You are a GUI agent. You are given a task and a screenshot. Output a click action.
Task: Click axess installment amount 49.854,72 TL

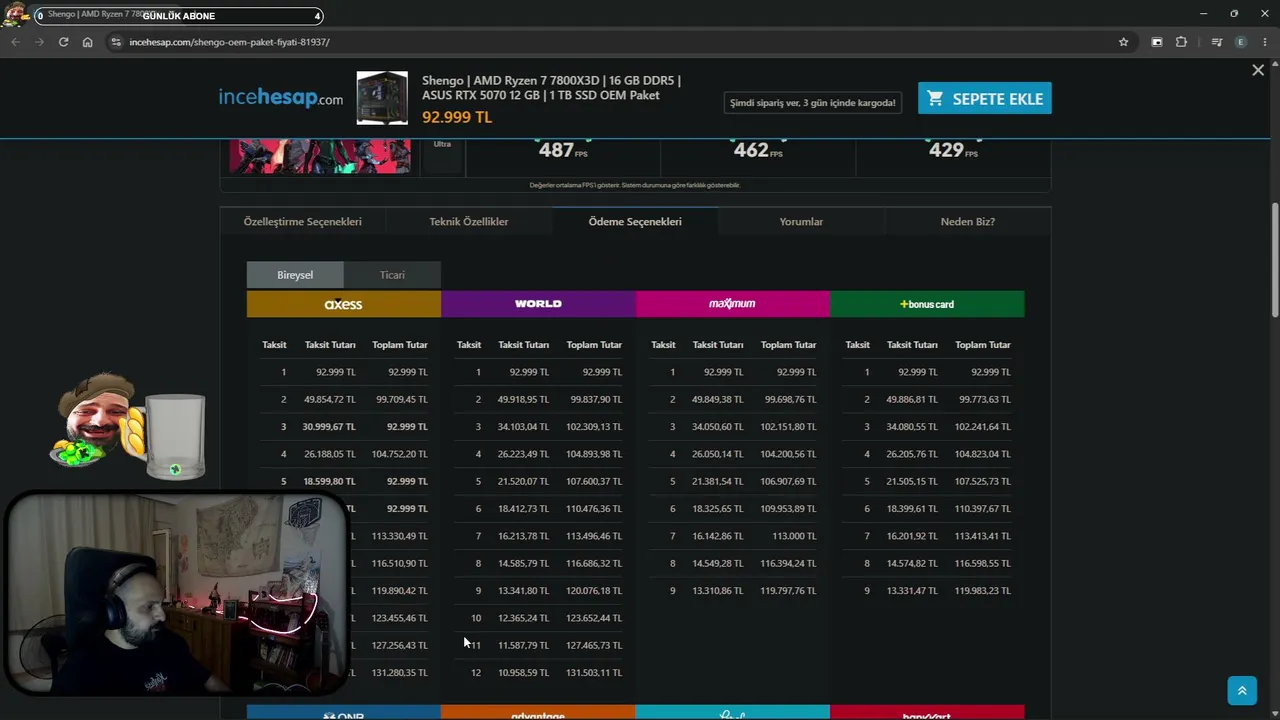click(x=330, y=399)
